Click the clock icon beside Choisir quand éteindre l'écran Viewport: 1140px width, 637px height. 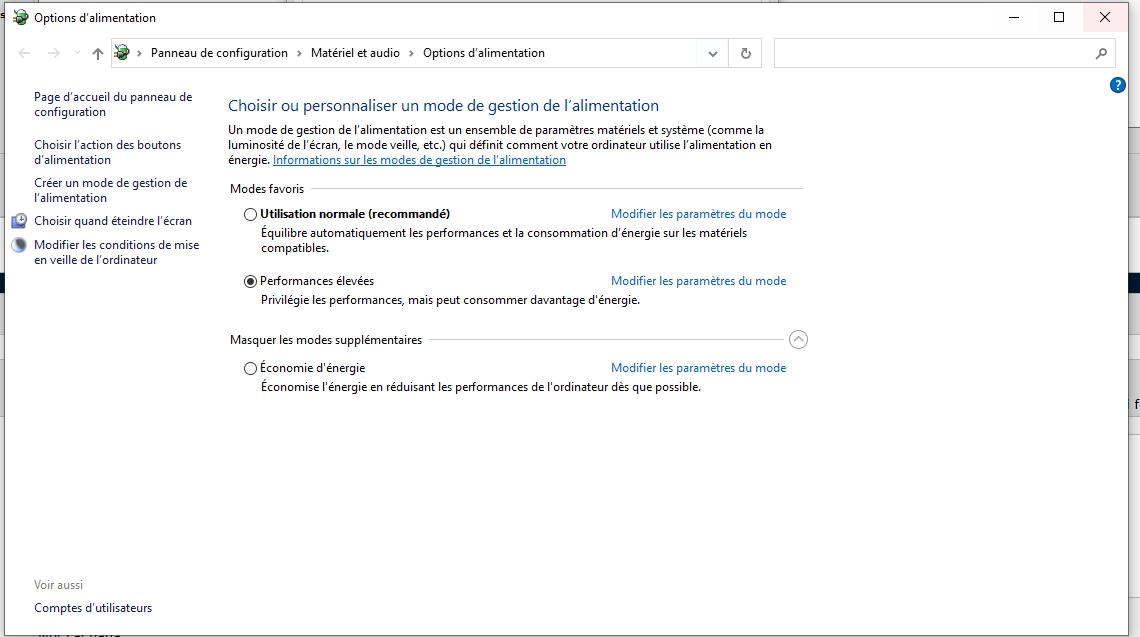19,221
